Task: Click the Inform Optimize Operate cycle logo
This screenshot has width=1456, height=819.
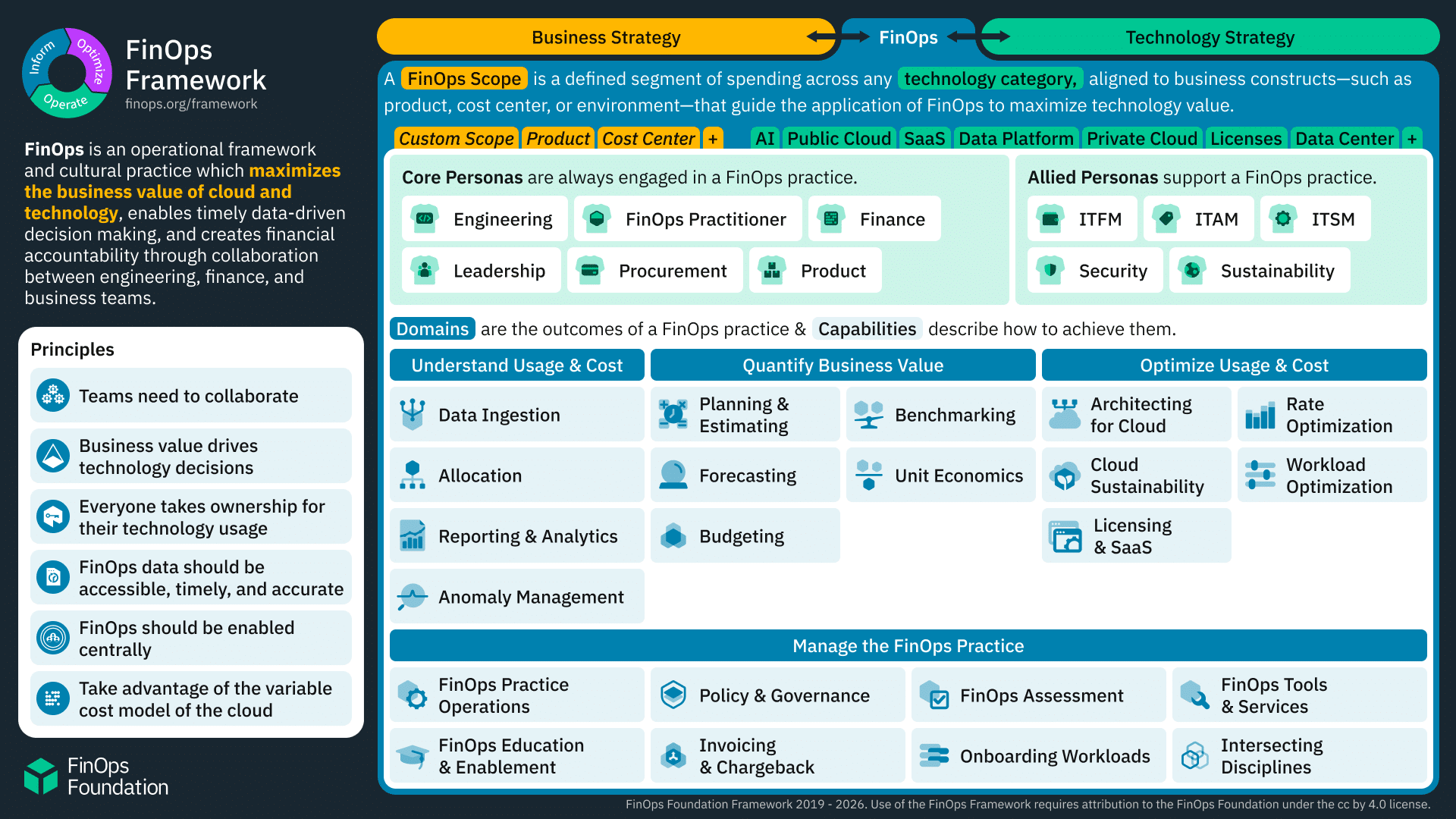Action: click(67, 73)
